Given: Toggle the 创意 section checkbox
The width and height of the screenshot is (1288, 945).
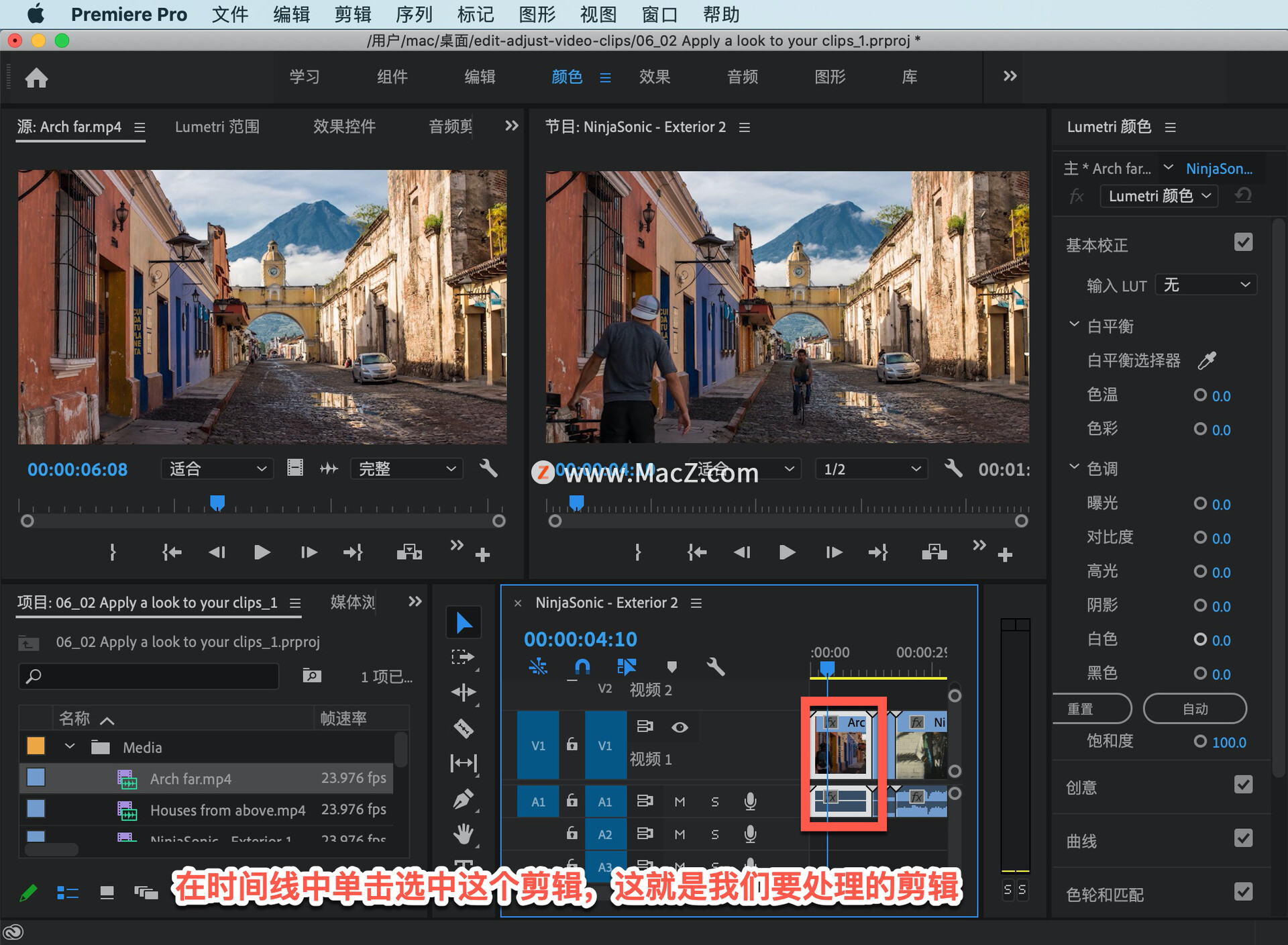Looking at the screenshot, I should click(1243, 785).
